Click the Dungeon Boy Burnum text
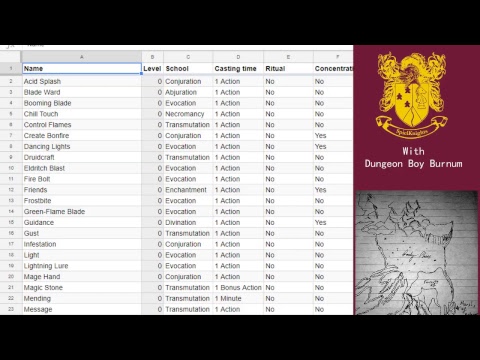The height and width of the screenshot is (360, 480). [413, 164]
